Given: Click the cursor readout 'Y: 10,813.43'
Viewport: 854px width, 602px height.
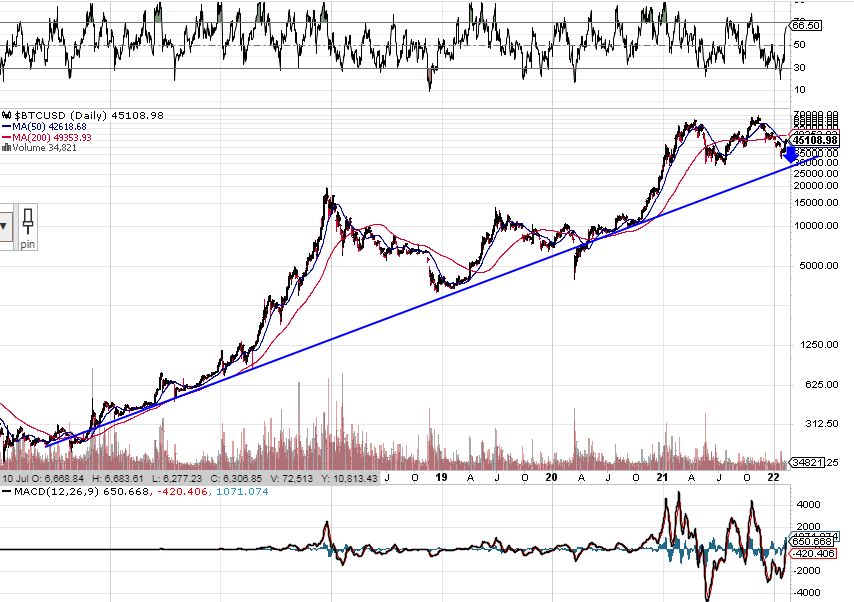Looking at the screenshot, I should 349,478.
